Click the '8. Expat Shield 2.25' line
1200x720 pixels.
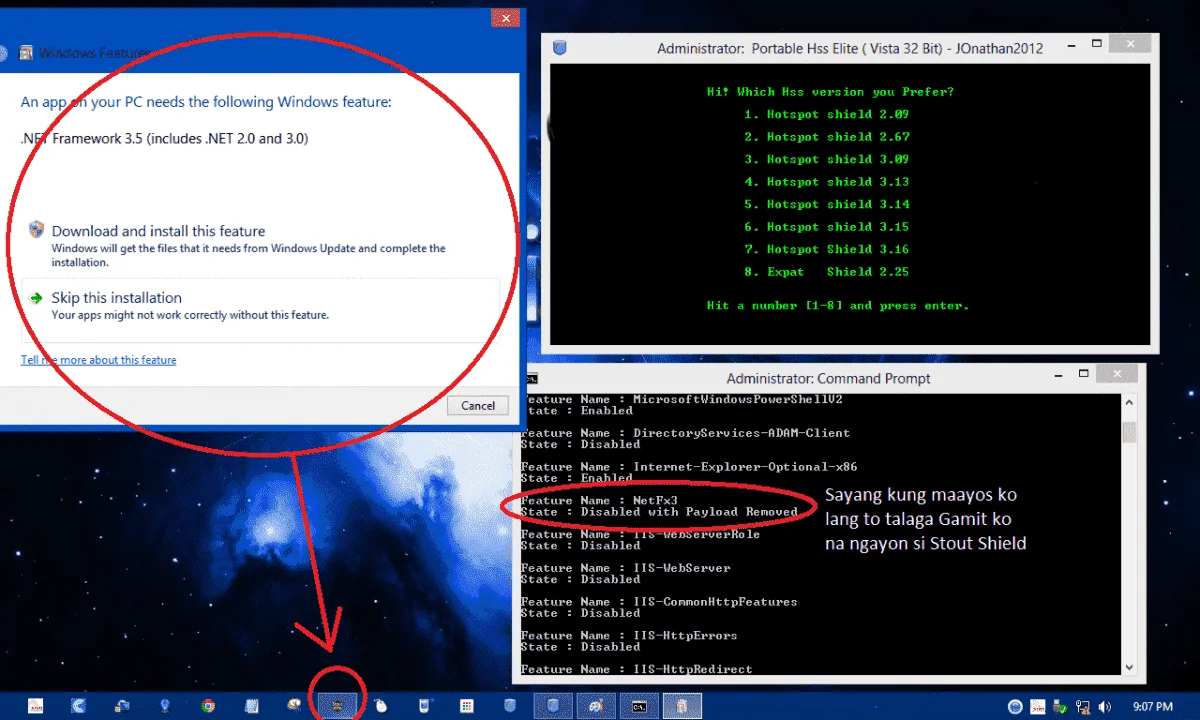827,272
